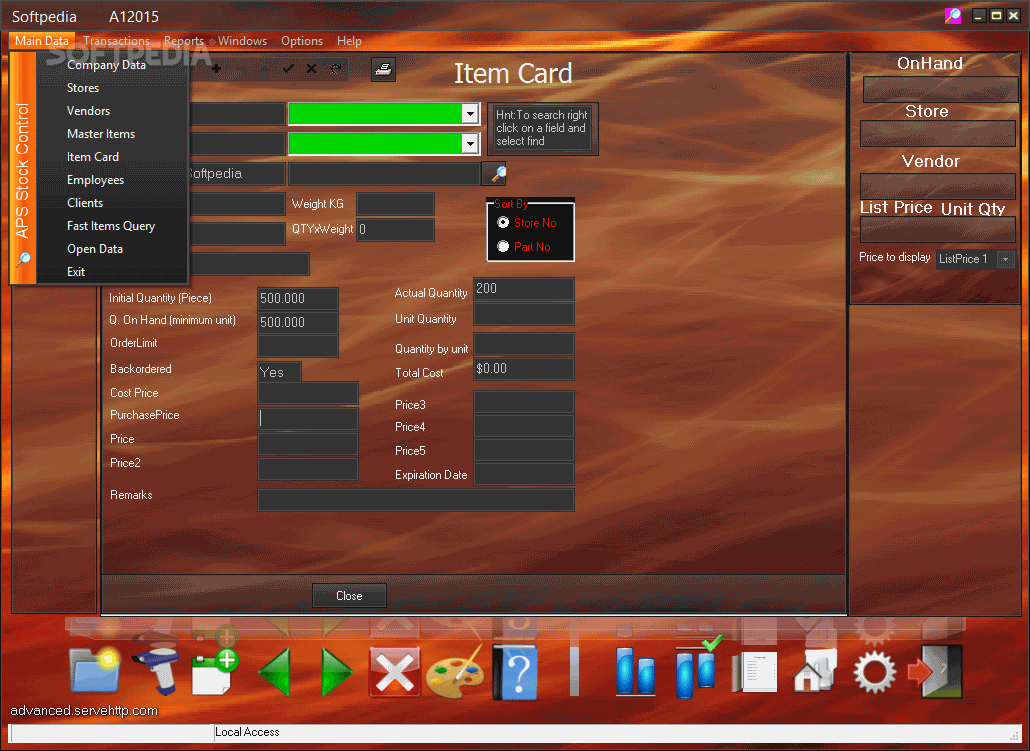Click the house home icon in dock
Viewport: 1030px width, 751px height.
point(815,670)
